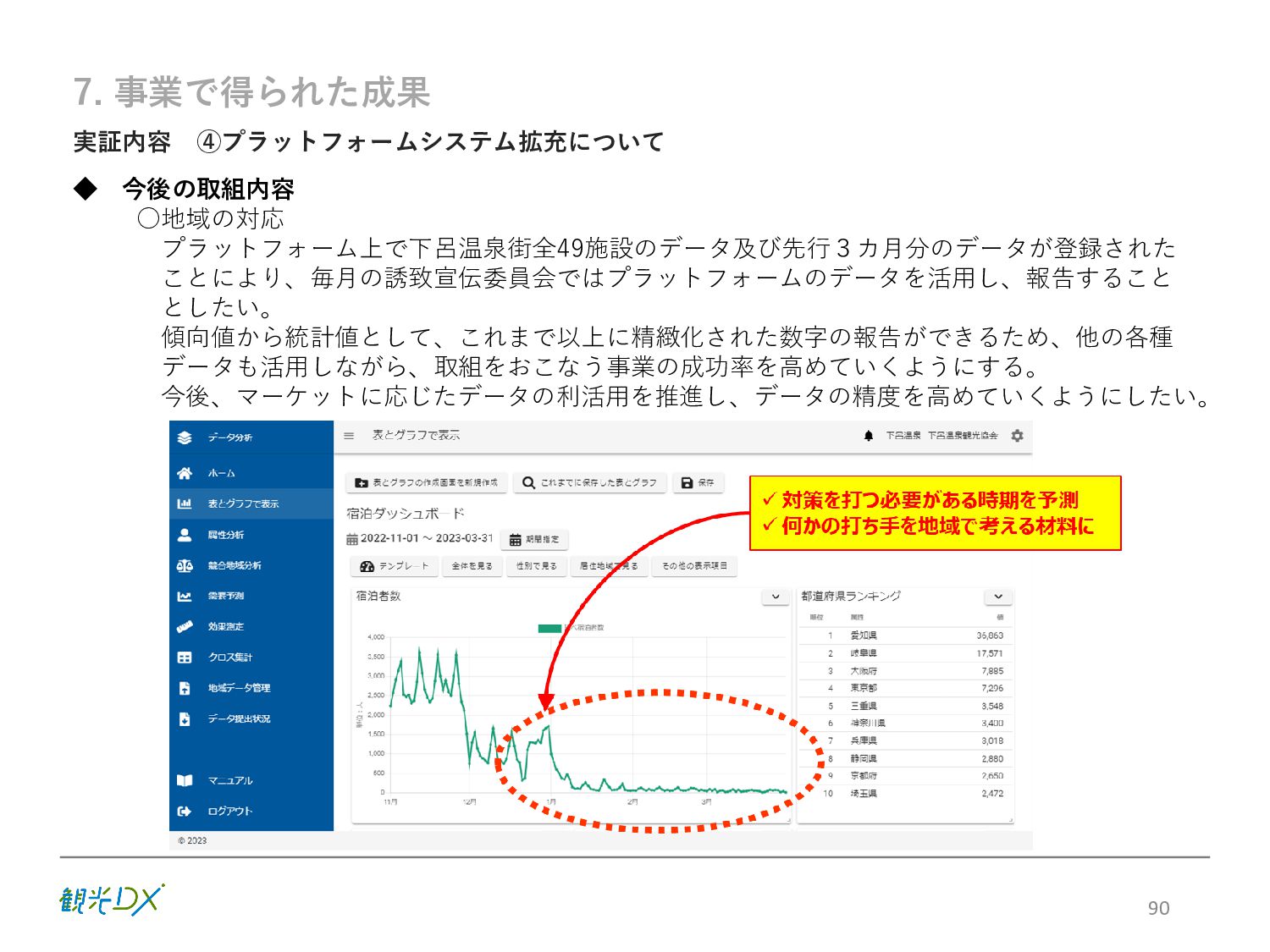The image size is (1270, 952).
Task: Click 表とグラフの作成画面を新規作成 button
Action: 427,482
